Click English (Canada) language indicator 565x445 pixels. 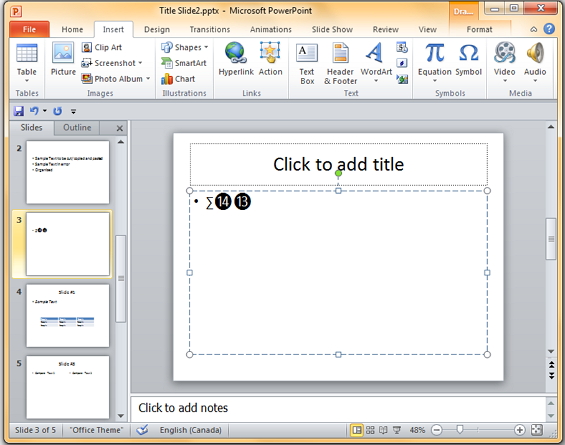tap(191, 430)
